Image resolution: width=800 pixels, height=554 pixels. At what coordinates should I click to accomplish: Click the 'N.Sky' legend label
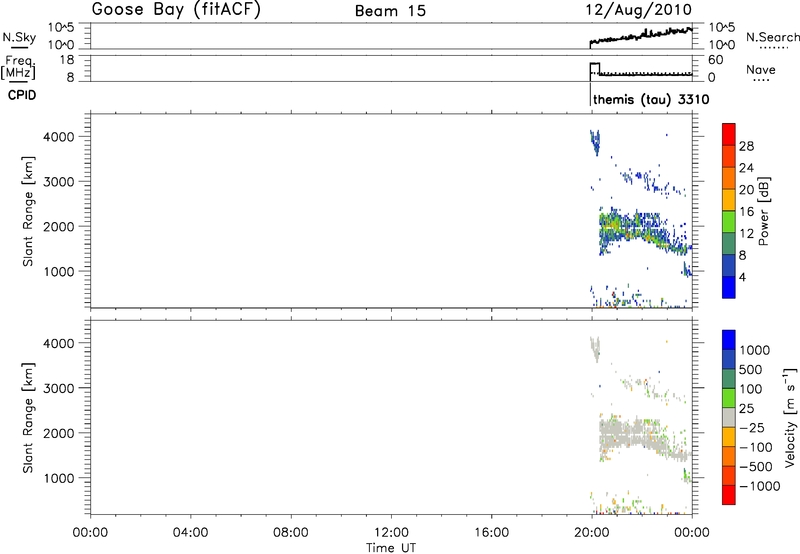19,37
